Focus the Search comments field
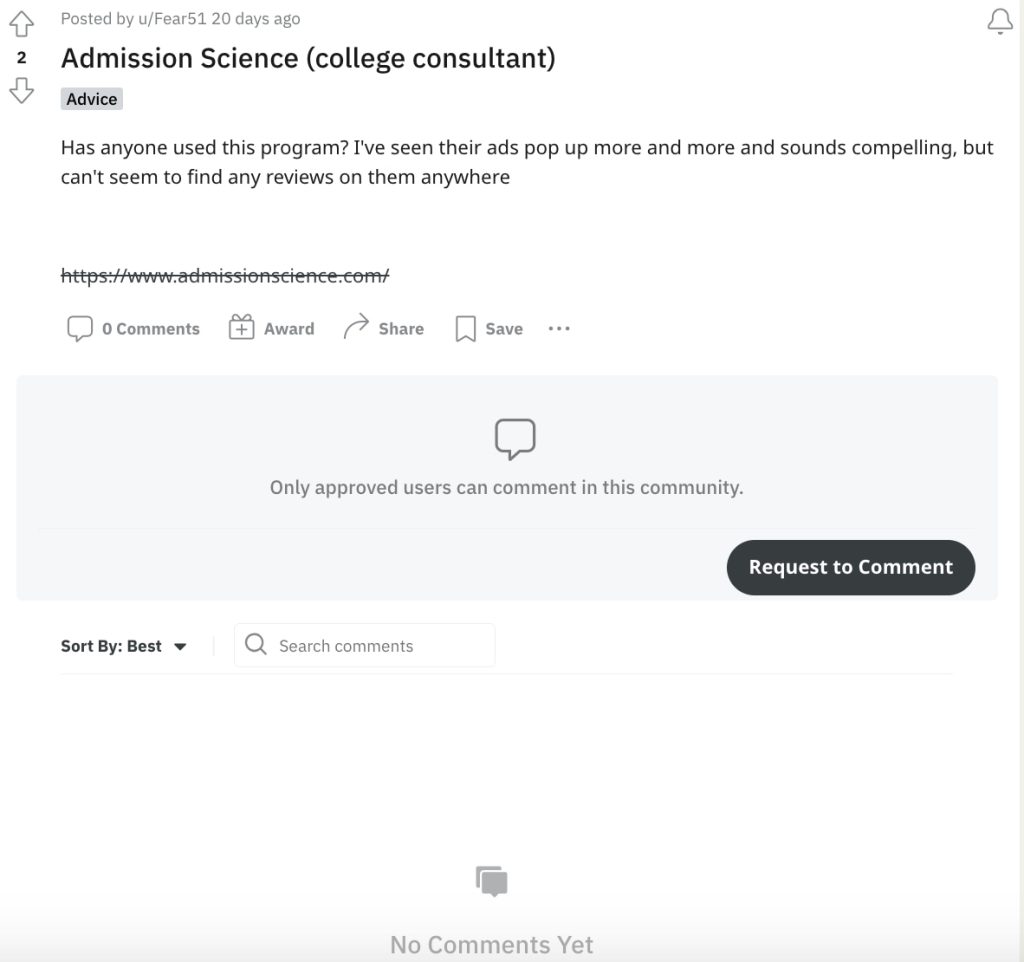 (364, 645)
